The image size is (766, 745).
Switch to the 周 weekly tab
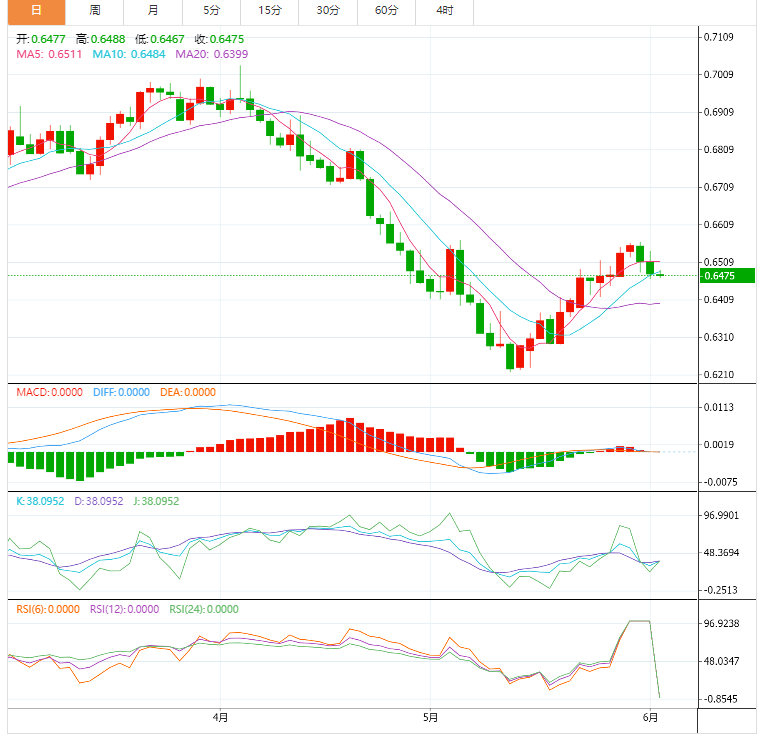(95, 11)
